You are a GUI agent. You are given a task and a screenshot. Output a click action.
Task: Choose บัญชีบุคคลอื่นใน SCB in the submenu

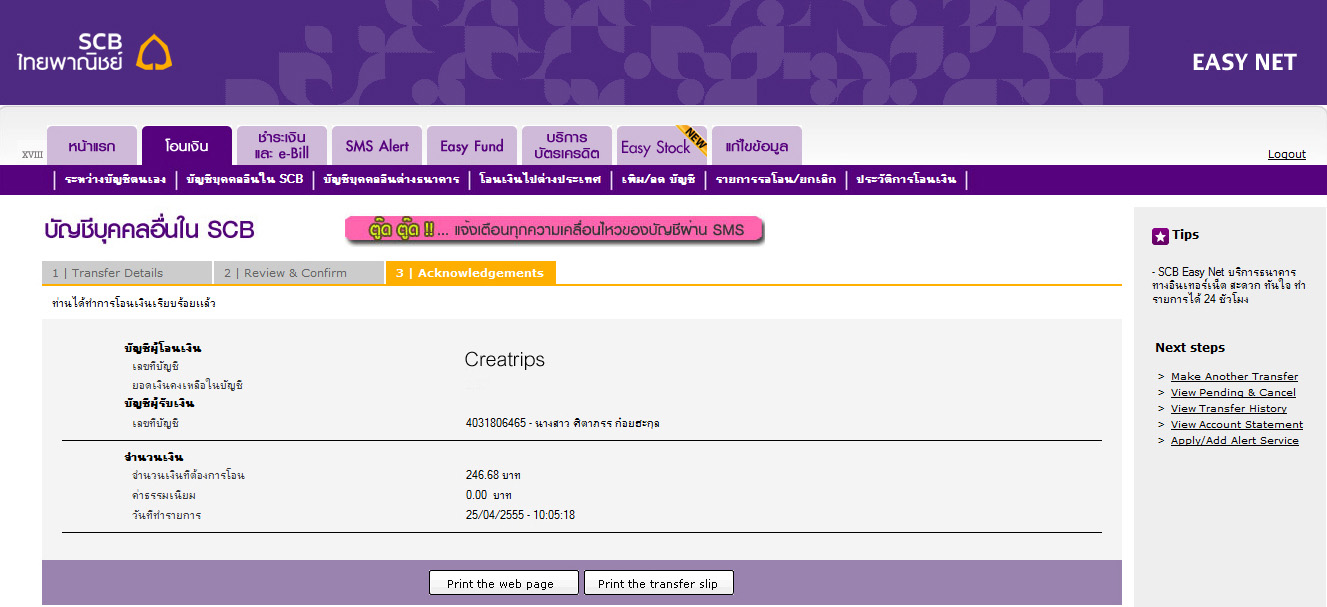coord(244,180)
